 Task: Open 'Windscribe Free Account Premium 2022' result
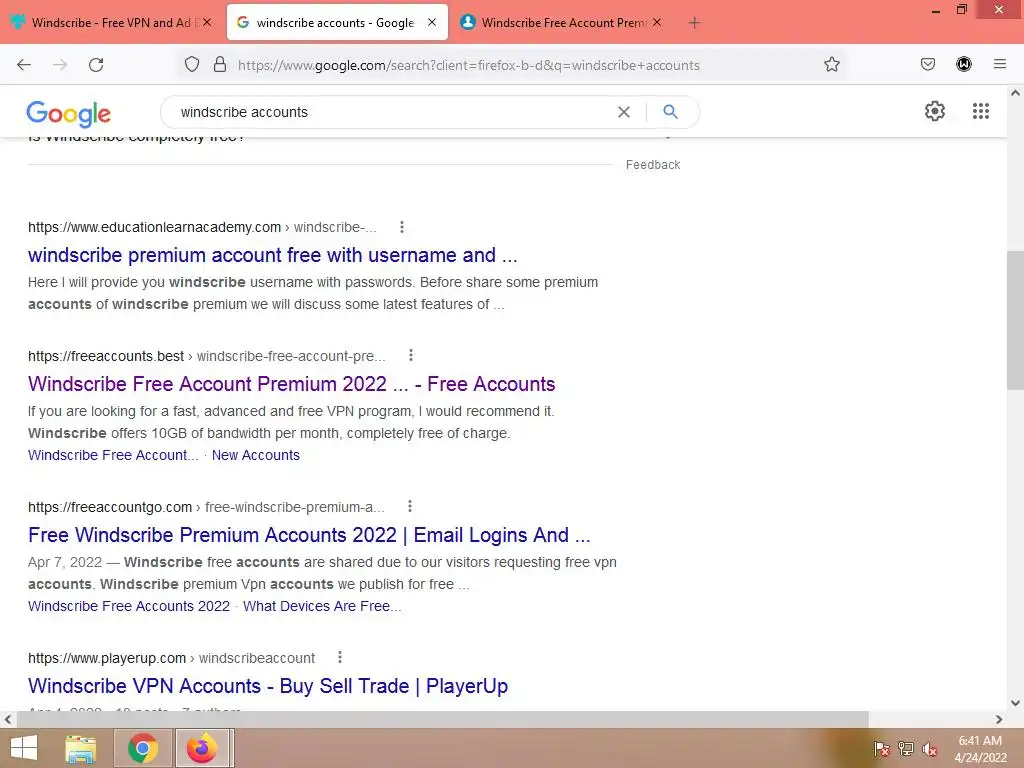tap(291, 383)
